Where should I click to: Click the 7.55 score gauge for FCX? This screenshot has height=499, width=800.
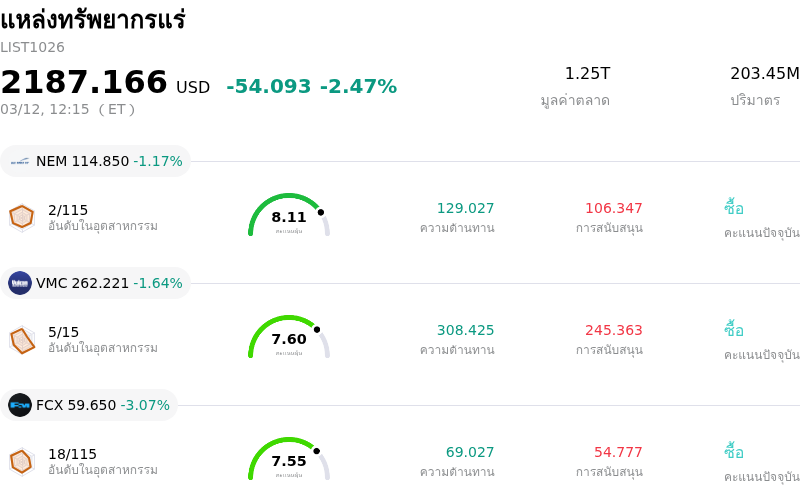point(289,461)
